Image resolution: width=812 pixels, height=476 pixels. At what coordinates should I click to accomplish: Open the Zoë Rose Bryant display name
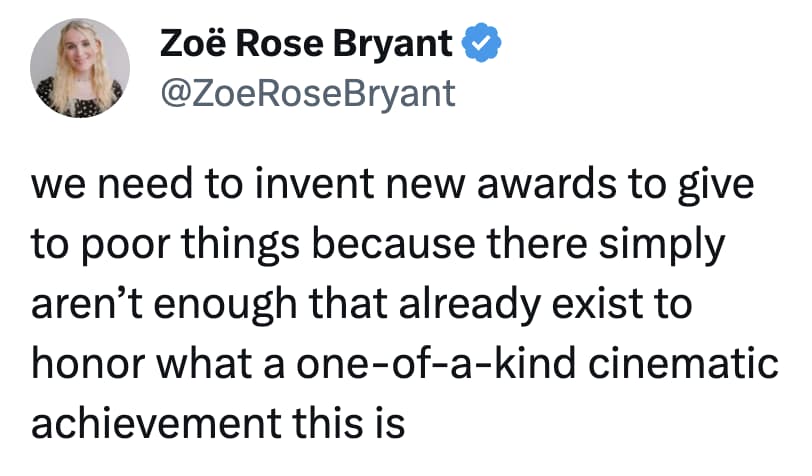[x=306, y=44]
